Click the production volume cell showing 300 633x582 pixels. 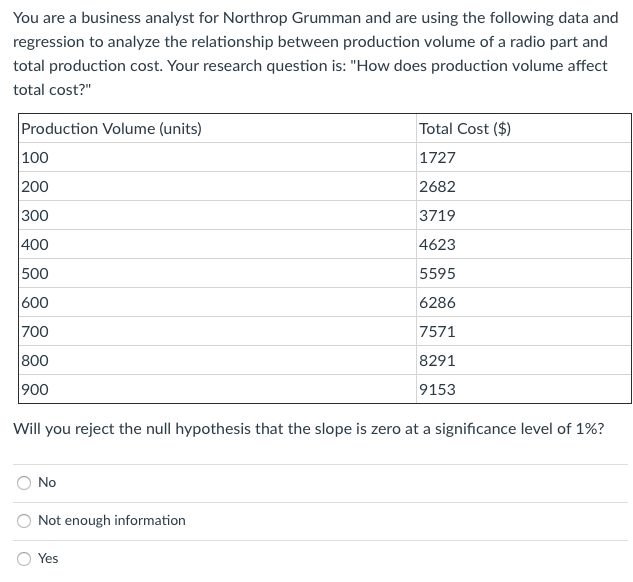[35, 216]
